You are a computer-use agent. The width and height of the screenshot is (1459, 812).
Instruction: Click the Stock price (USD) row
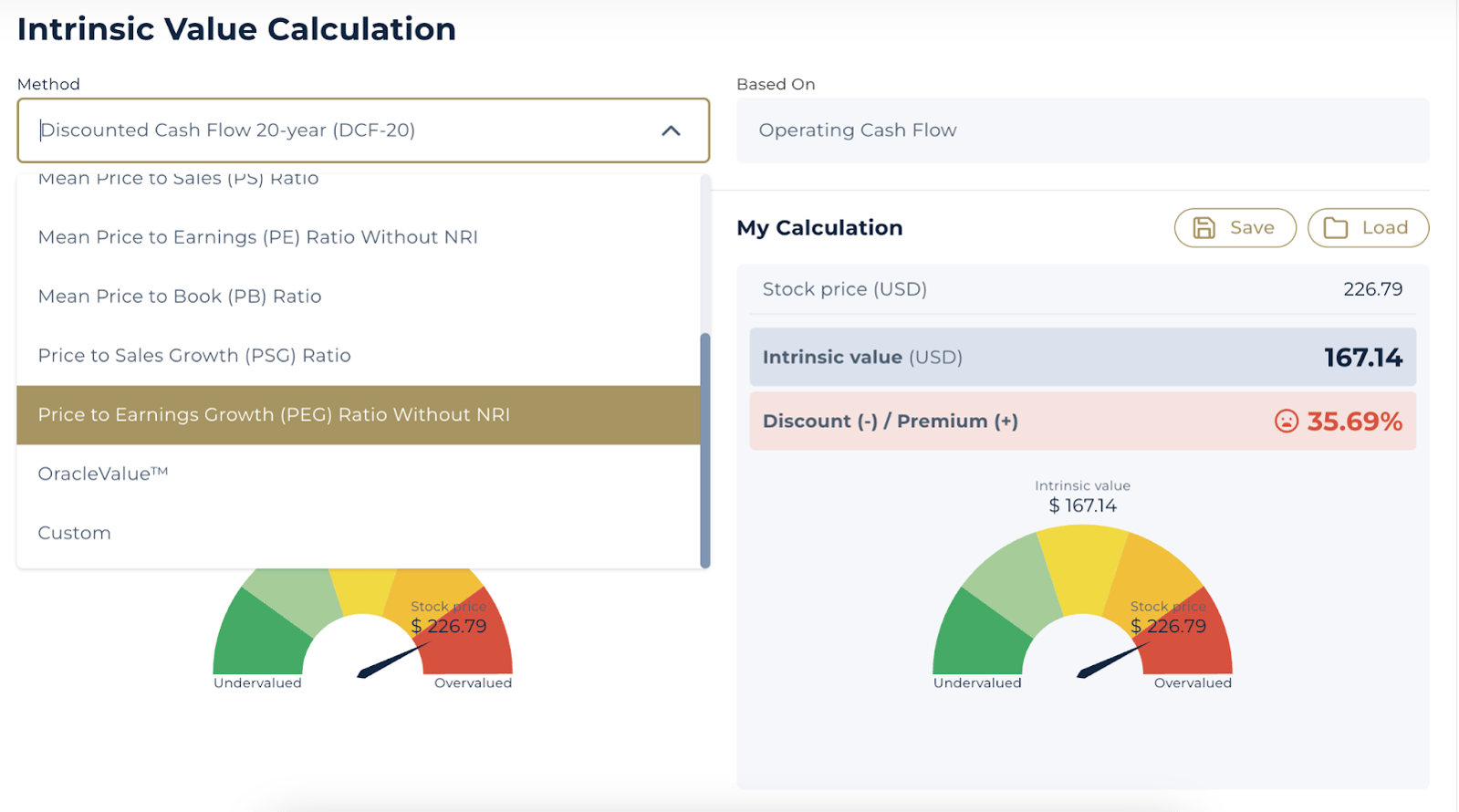coord(1082,289)
